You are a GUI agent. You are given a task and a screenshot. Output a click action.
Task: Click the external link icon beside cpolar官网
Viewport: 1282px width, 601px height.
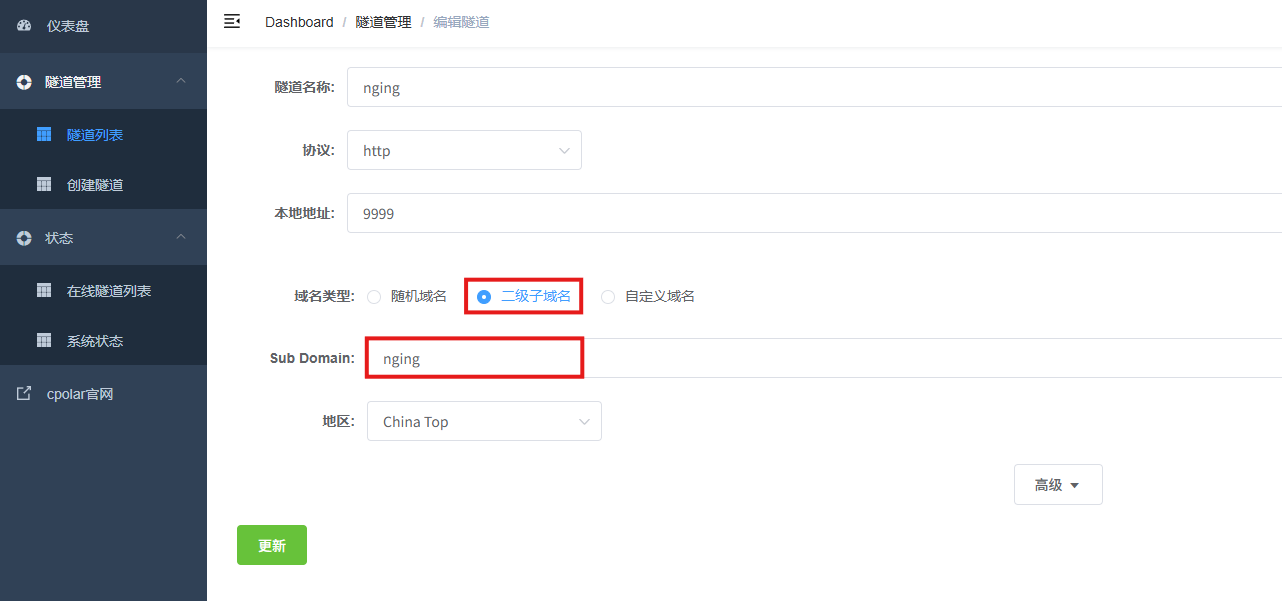pos(24,394)
